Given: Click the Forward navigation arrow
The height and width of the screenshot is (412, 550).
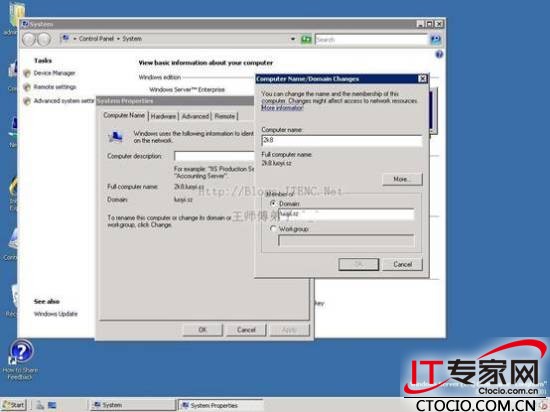Looking at the screenshot, I should [x=44, y=39].
